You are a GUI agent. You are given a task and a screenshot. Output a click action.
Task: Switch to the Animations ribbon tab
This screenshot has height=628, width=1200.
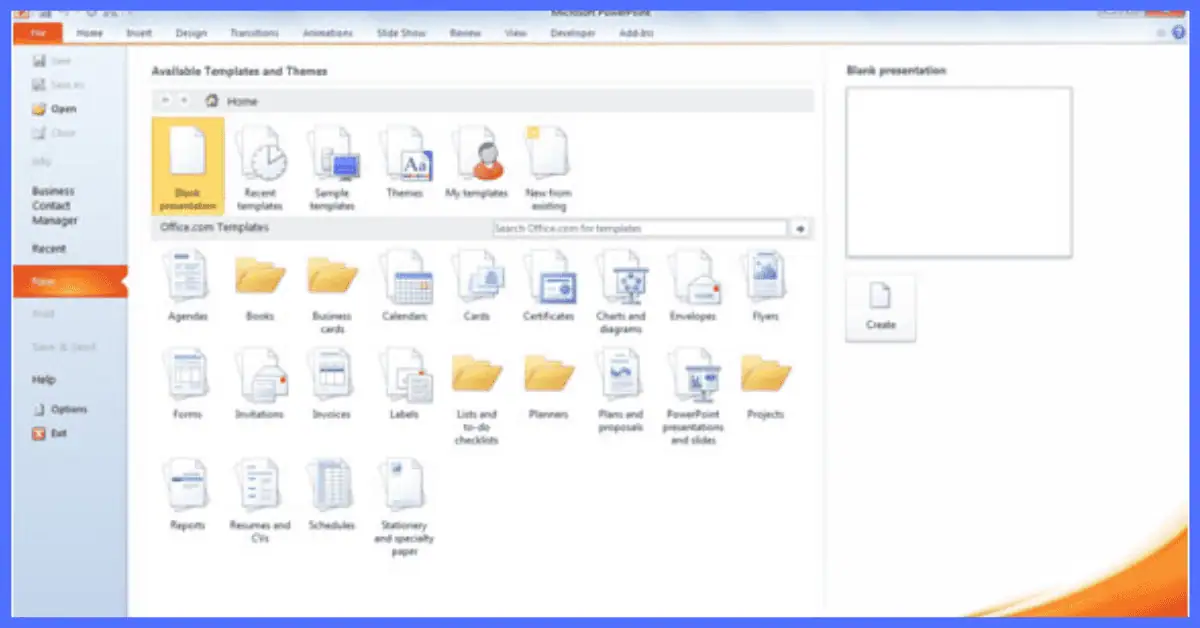[x=328, y=33]
